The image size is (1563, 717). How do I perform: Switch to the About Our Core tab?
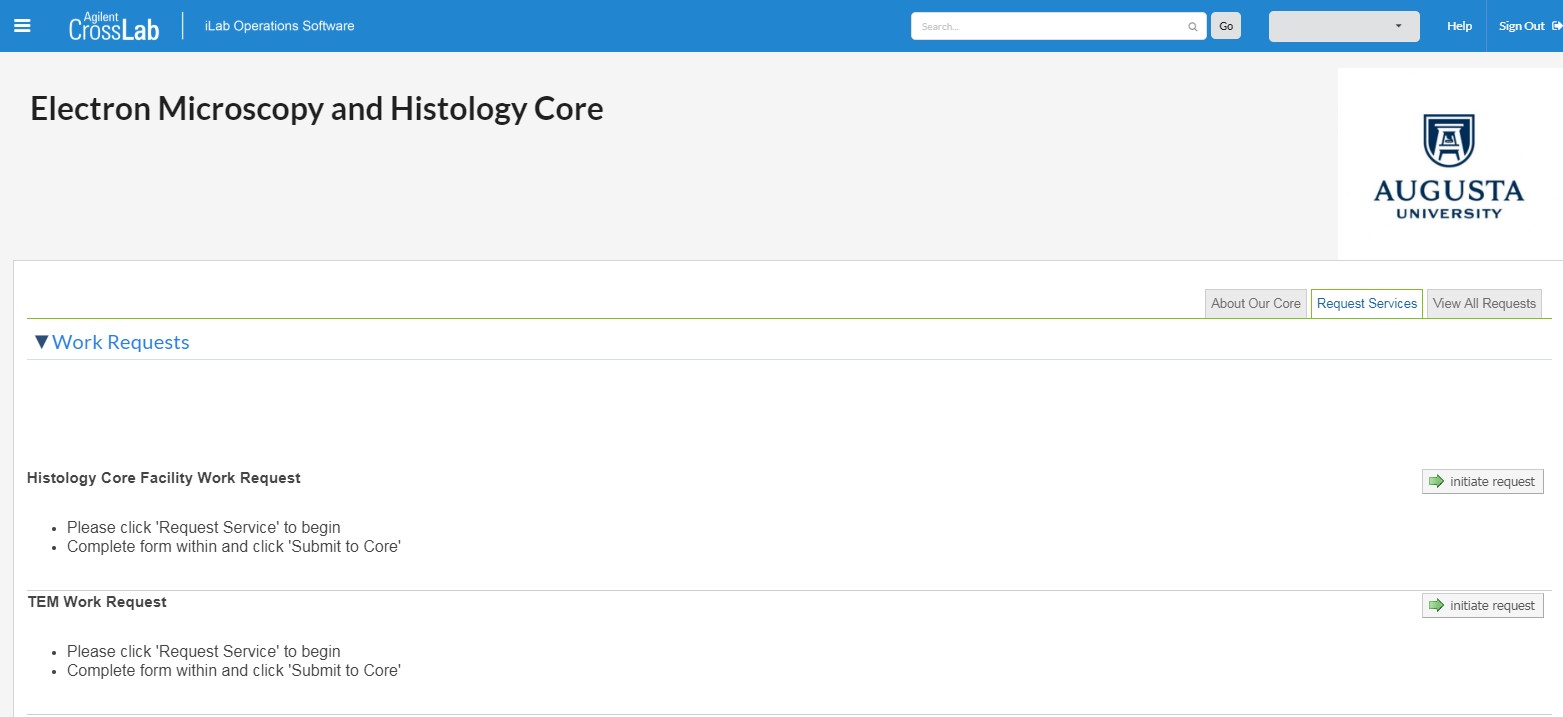pyautogui.click(x=1256, y=304)
